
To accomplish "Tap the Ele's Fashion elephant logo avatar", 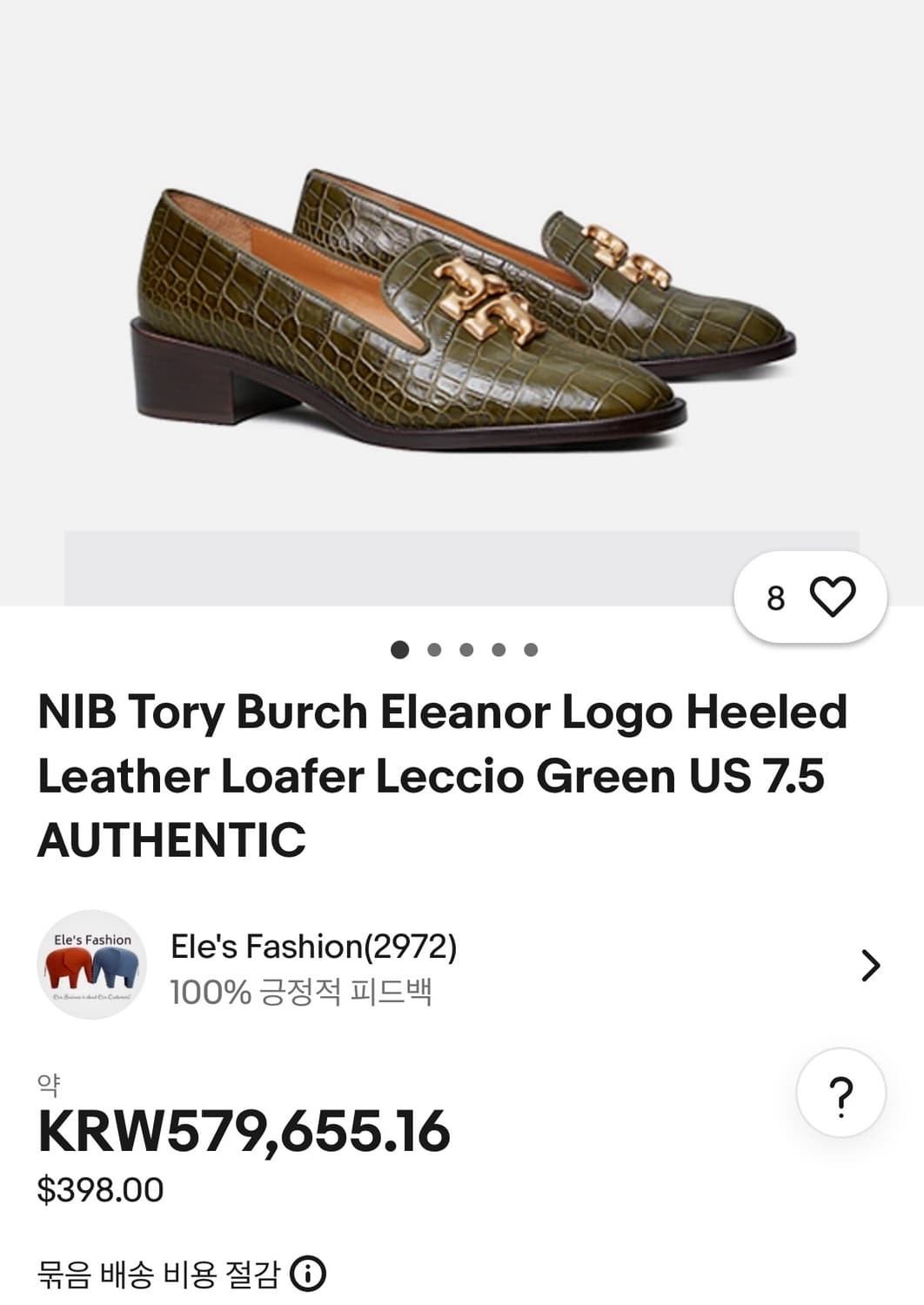I will [91, 965].
